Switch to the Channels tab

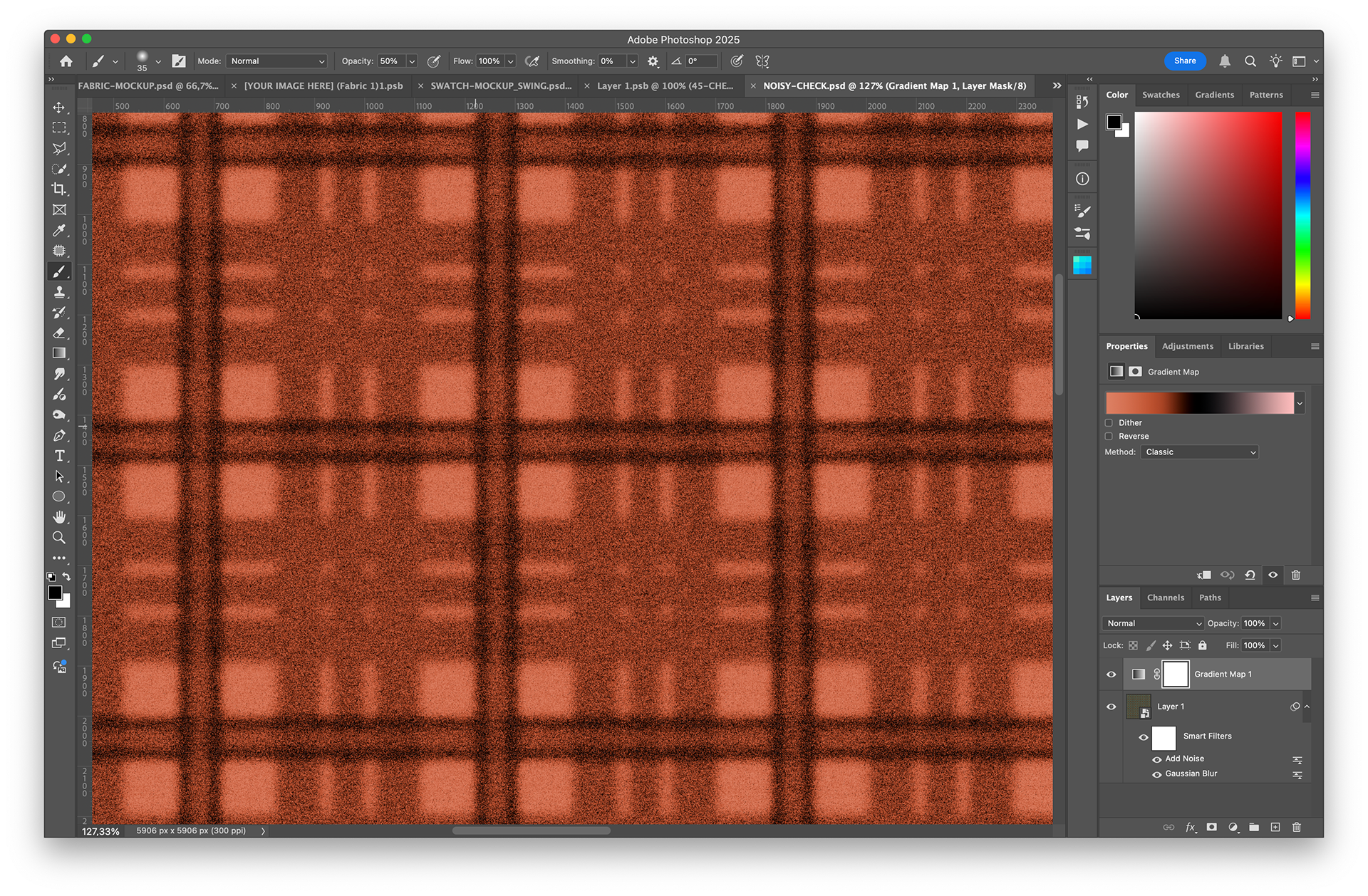[1166, 598]
